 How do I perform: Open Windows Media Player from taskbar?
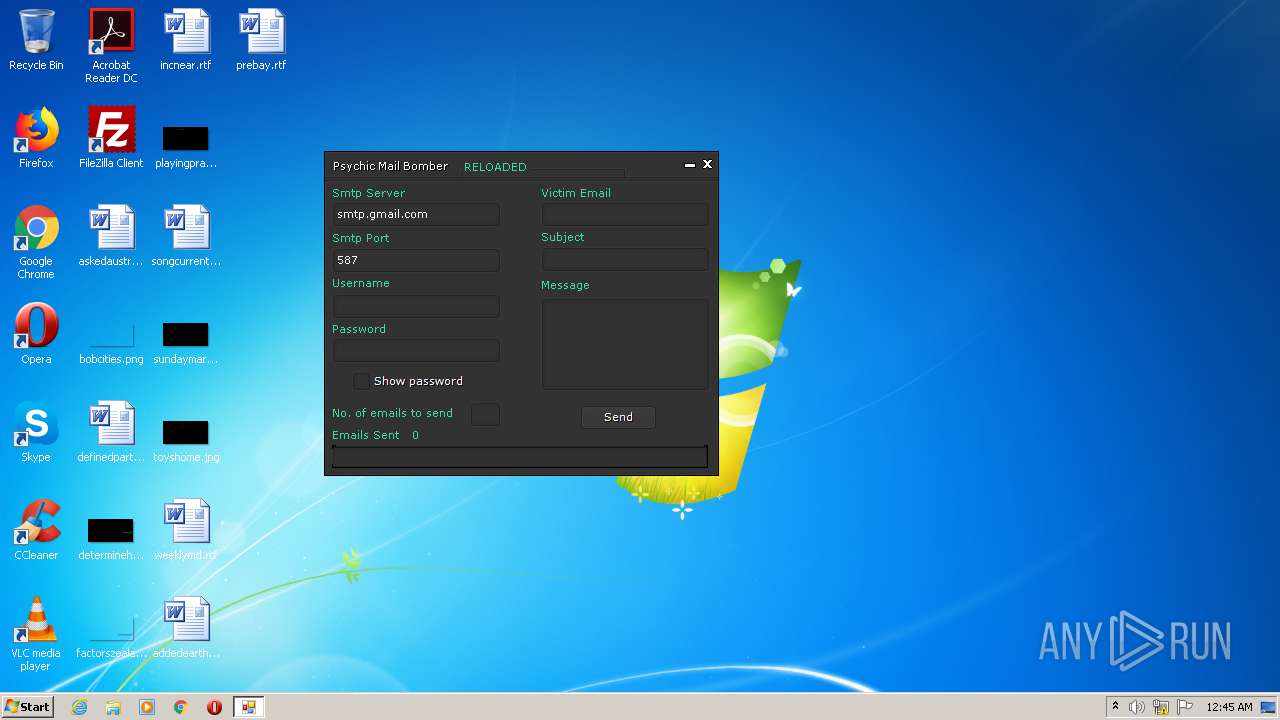coord(147,707)
